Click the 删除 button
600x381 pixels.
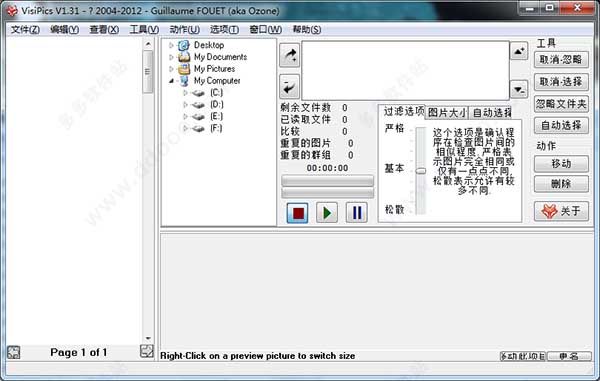coord(561,184)
